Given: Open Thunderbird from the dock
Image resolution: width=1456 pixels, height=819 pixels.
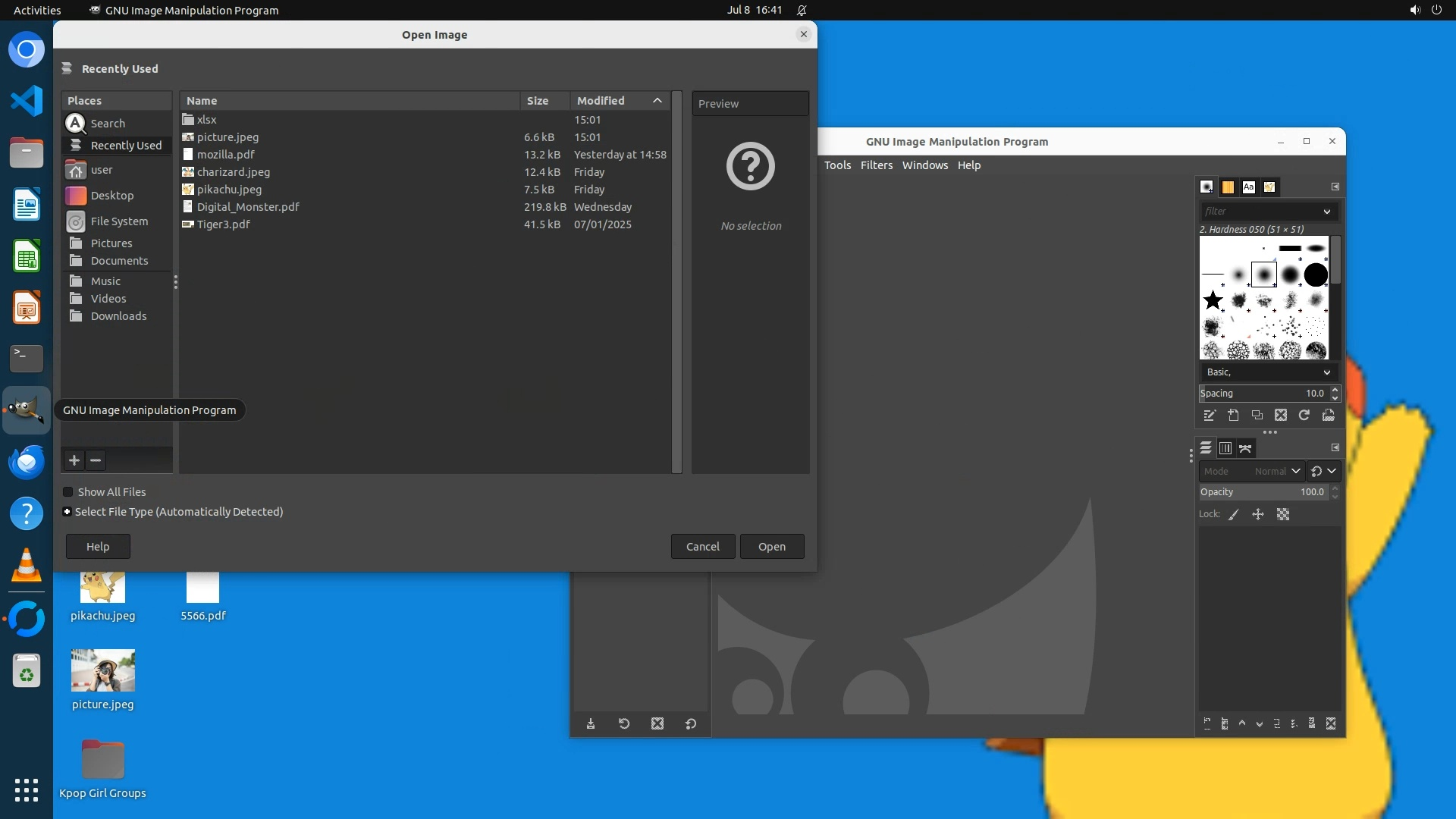Looking at the screenshot, I should coord(27,462).
